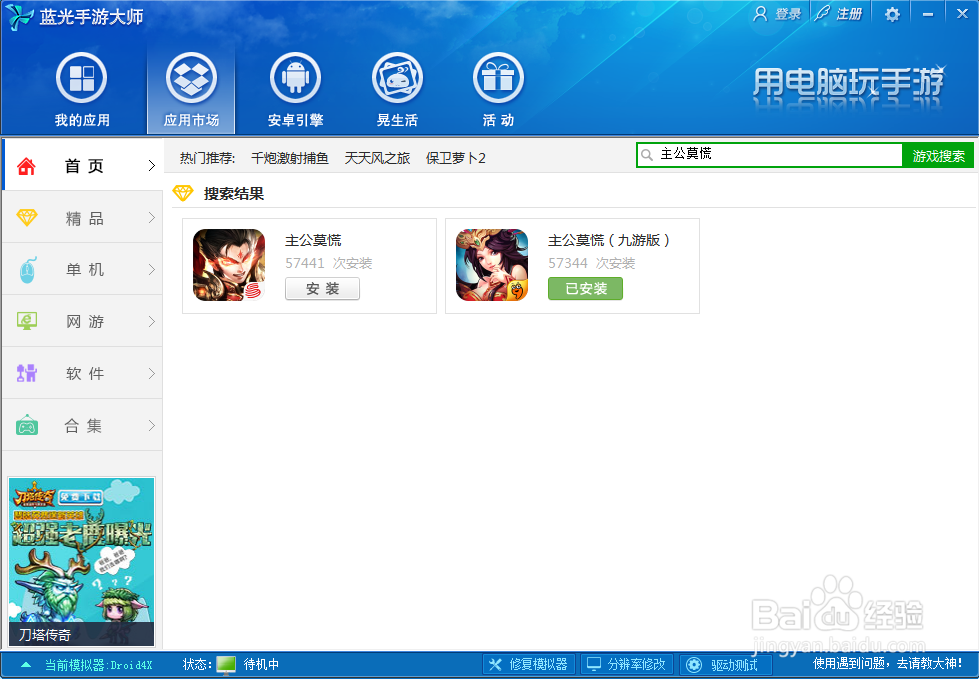Viewport: 979px width, 679px height.
Task: Click the 主公莫慌 title text
Action: (x=313, y=240)
